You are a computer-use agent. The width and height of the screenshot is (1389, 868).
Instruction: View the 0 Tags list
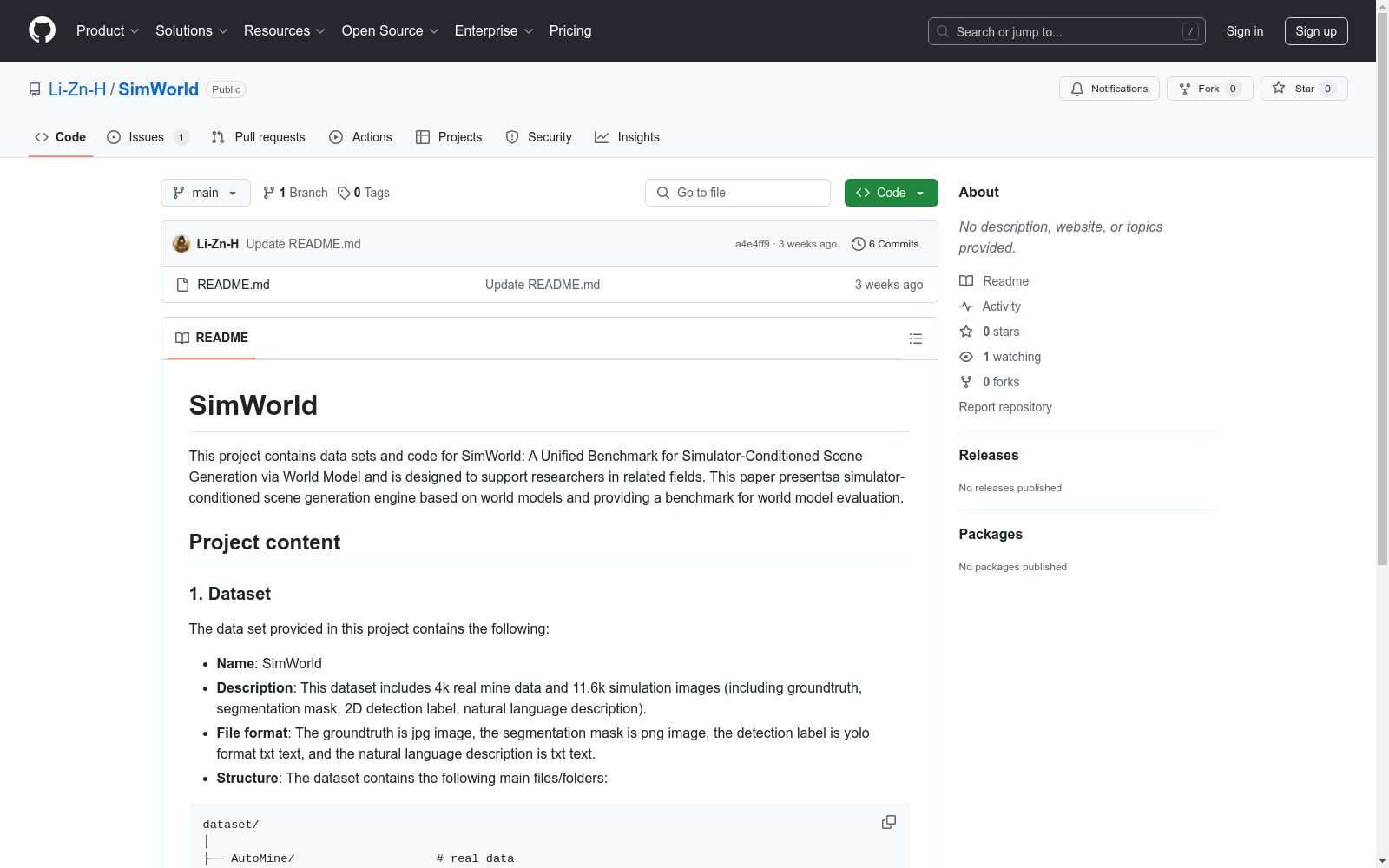[x=364, y=193]
